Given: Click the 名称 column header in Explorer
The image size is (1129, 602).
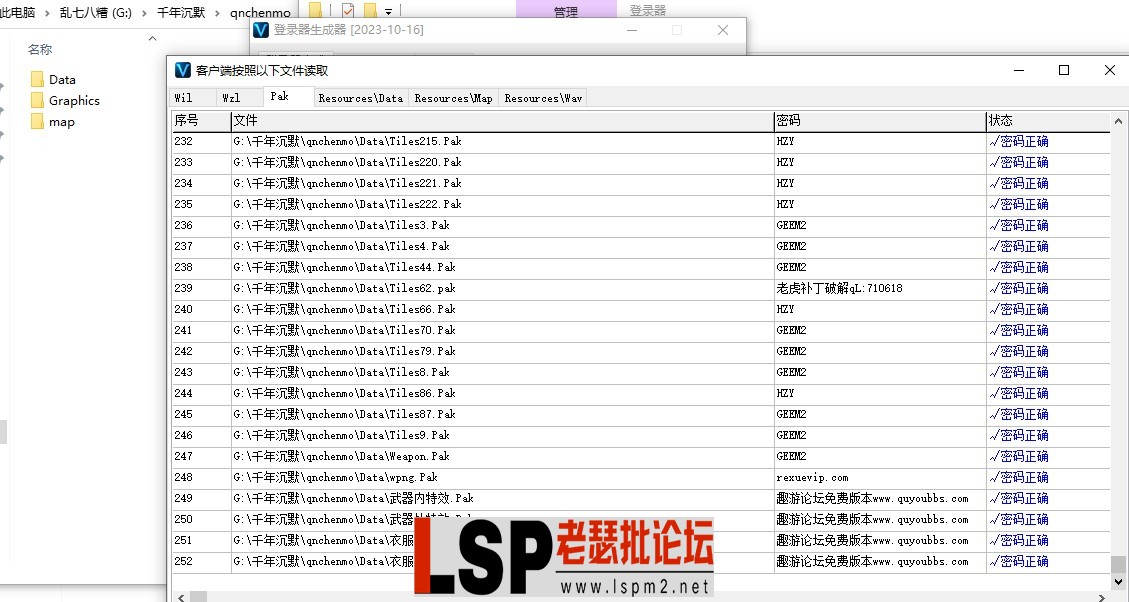Looking at the screenshot, I should [x=40, y=49].
